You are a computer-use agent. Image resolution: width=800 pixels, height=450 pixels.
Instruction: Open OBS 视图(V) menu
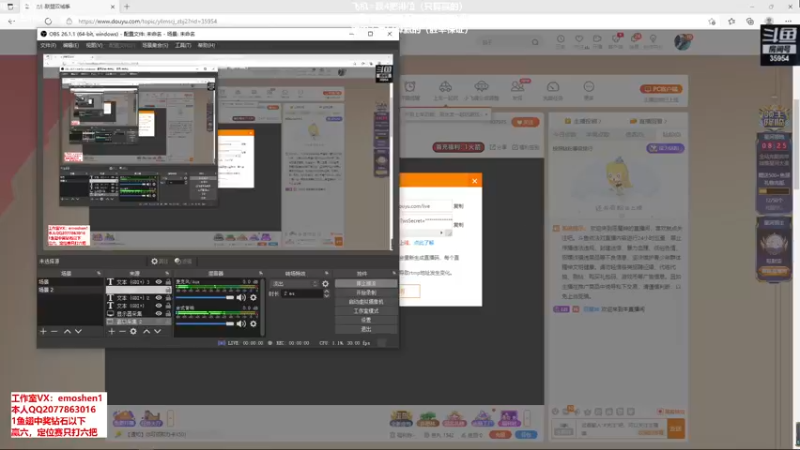[94, 45]
